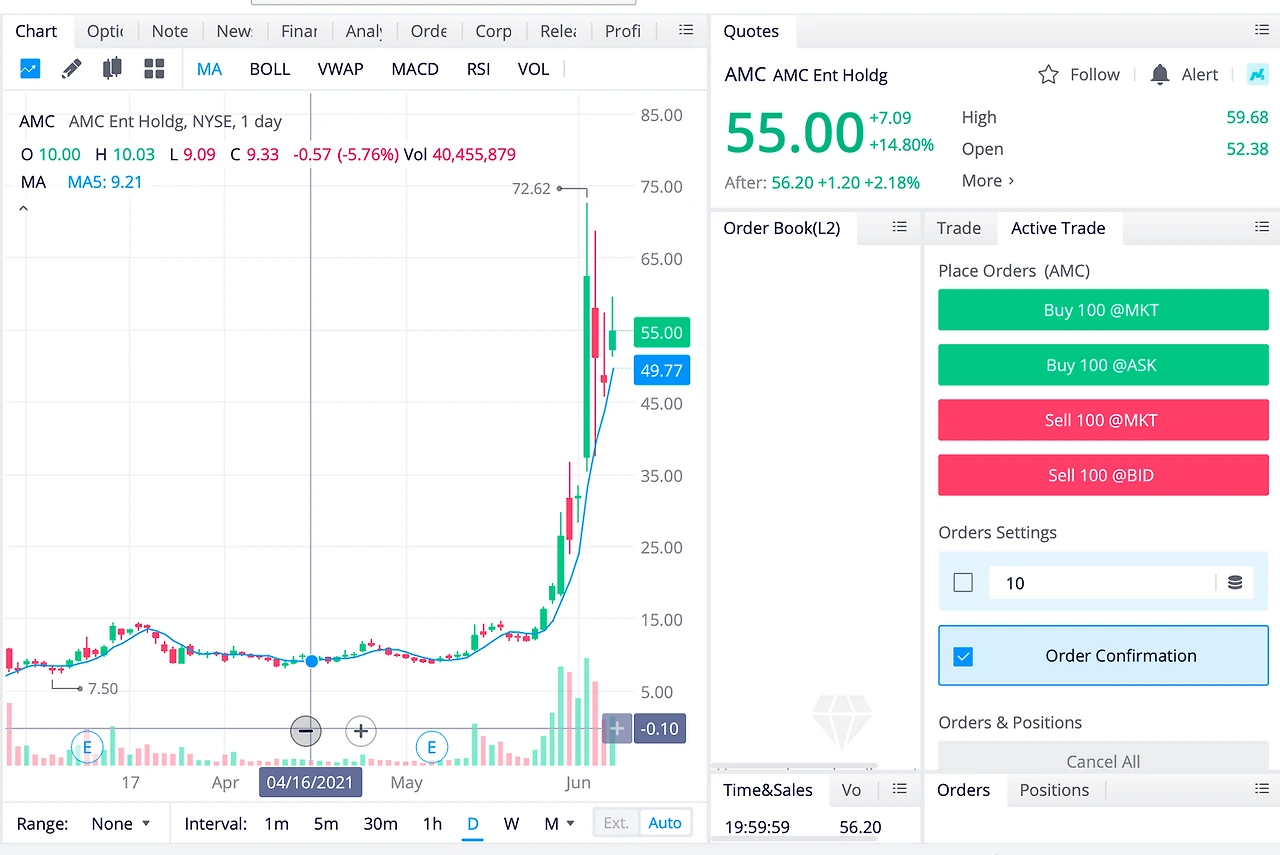Click Buy 100 @MKT button
The width and height of the screenshot is (1280, 855).
pos(1103,310)
